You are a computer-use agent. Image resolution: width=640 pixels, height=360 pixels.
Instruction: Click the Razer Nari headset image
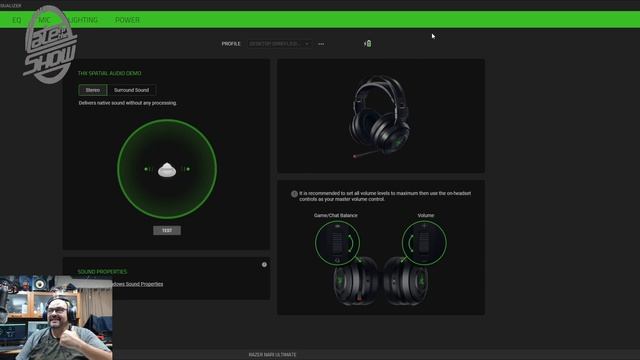tap(380, 116)
